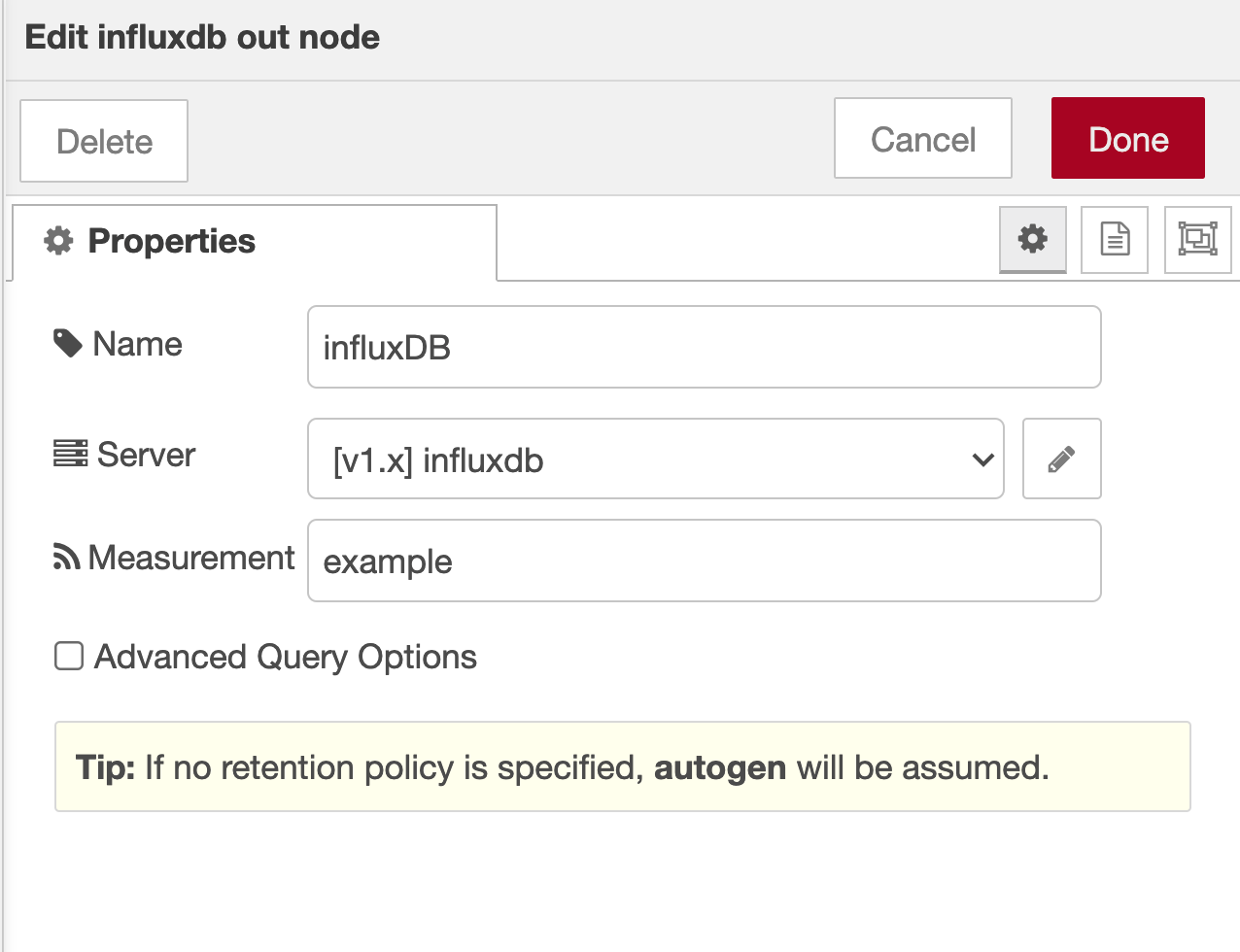Click the Server stack icon
The width and height of the screenshot is (1240, 952).
70,454
